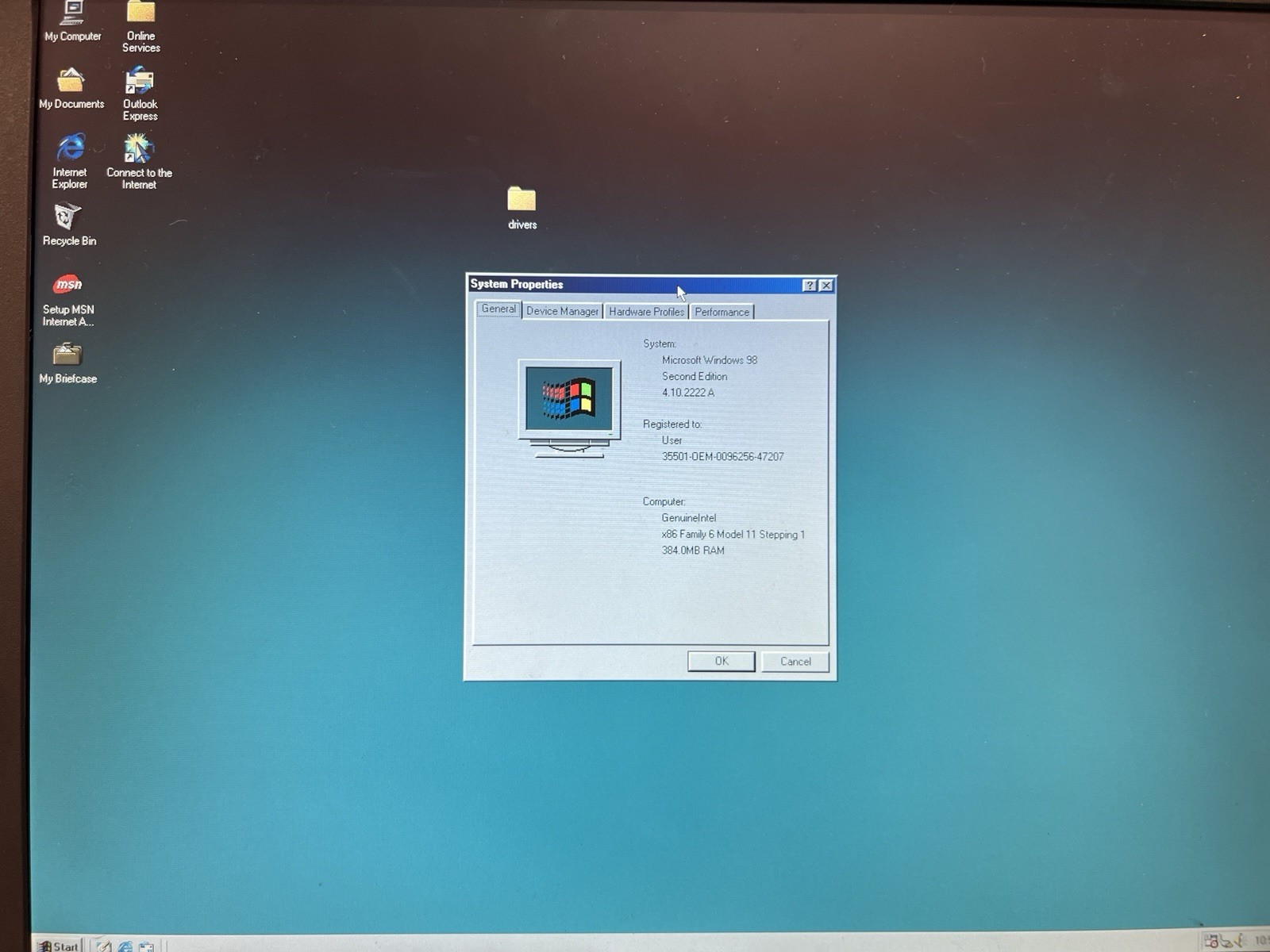1270x952 pixels.
Task: Click the Windows logo monitor image
Action: pyautogui.click(x=569, y=409)
